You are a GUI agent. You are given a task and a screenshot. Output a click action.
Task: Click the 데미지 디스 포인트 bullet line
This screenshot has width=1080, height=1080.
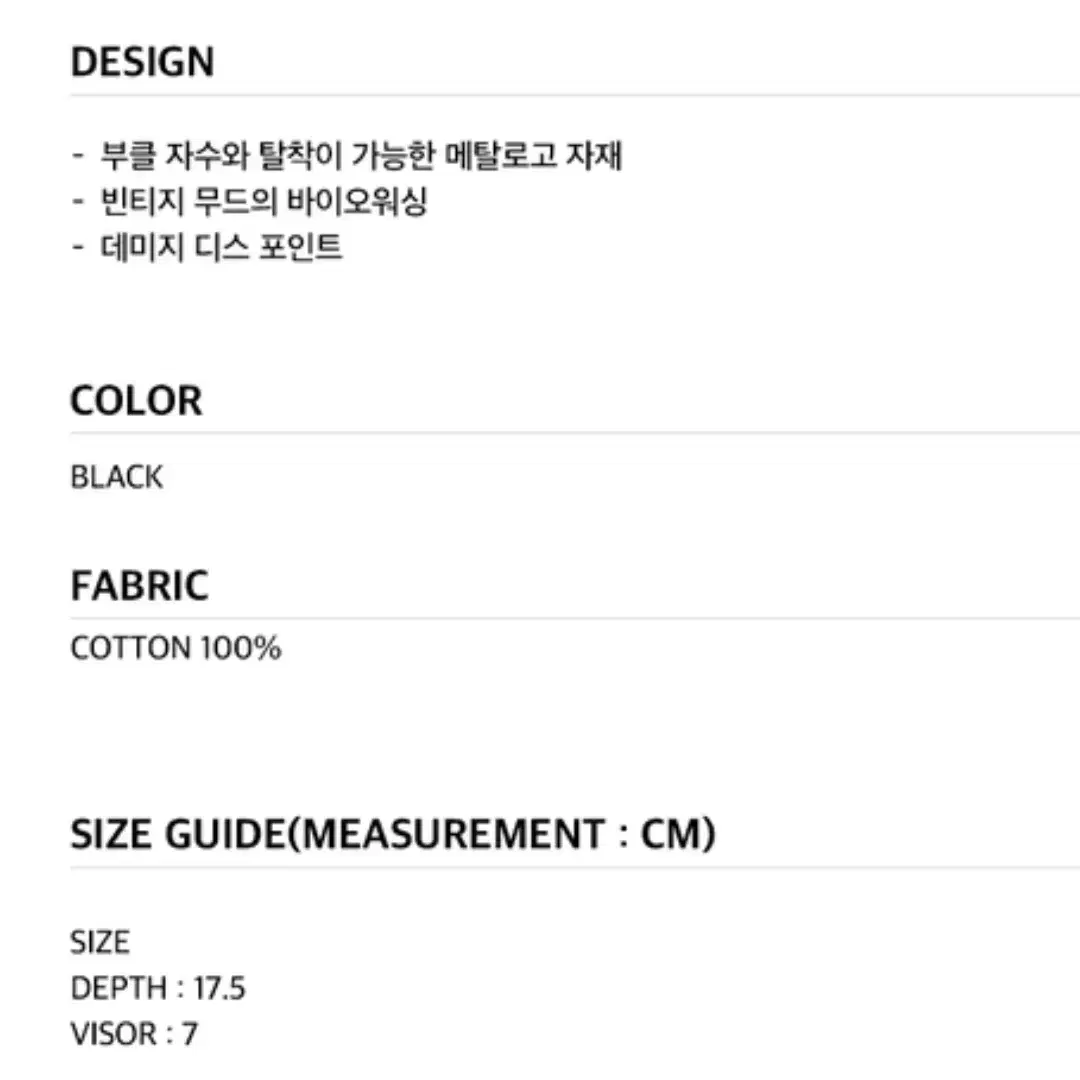pos(207,247)
